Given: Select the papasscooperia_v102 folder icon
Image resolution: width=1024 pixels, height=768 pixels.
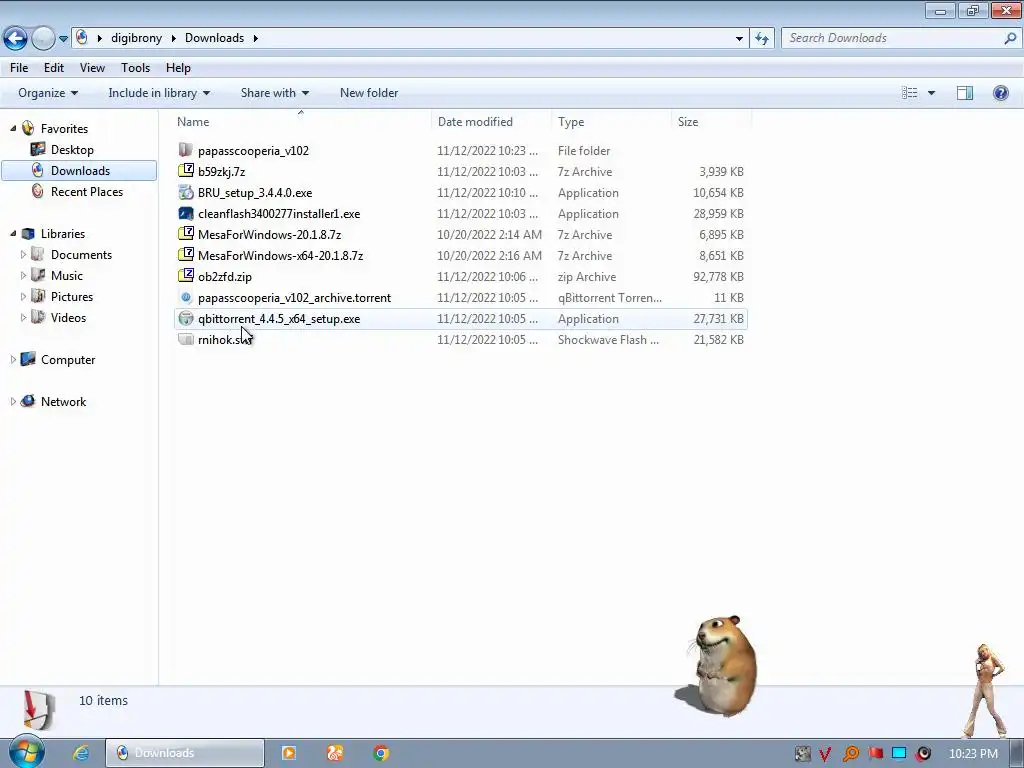Looking at the screenshot, I should point(186,150).
